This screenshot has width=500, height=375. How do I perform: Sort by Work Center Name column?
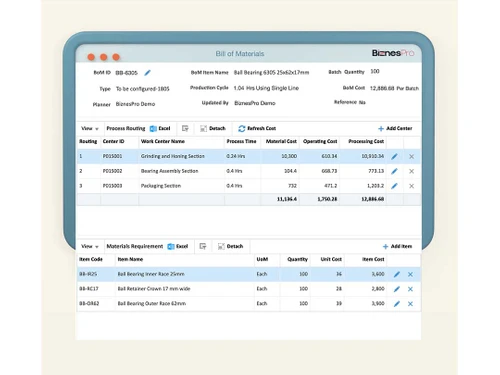point(163,141)
